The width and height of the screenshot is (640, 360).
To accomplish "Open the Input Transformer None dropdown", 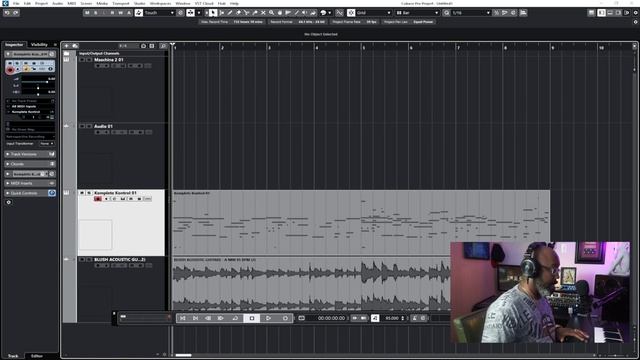I will point(47,144).
